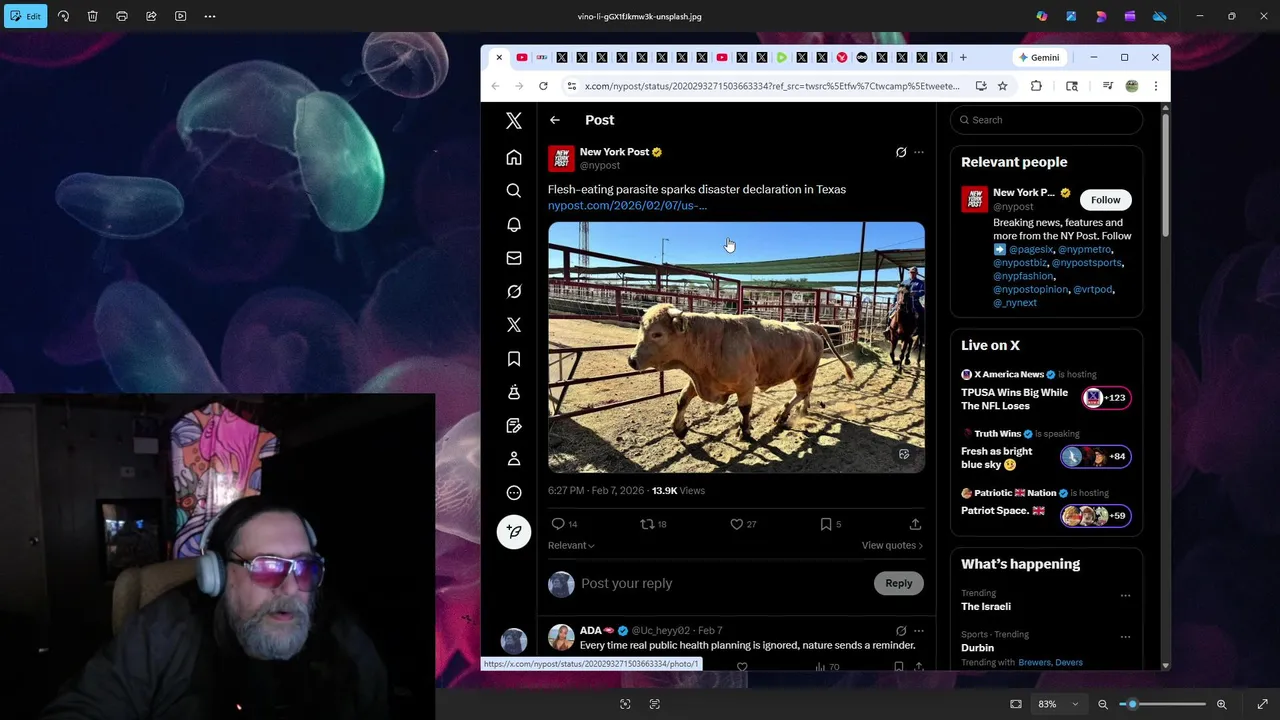Screen dimensions: 1280x720
Task: Open the OneDrive cloud icon in Photos
Action: [x=1160, y=16]
